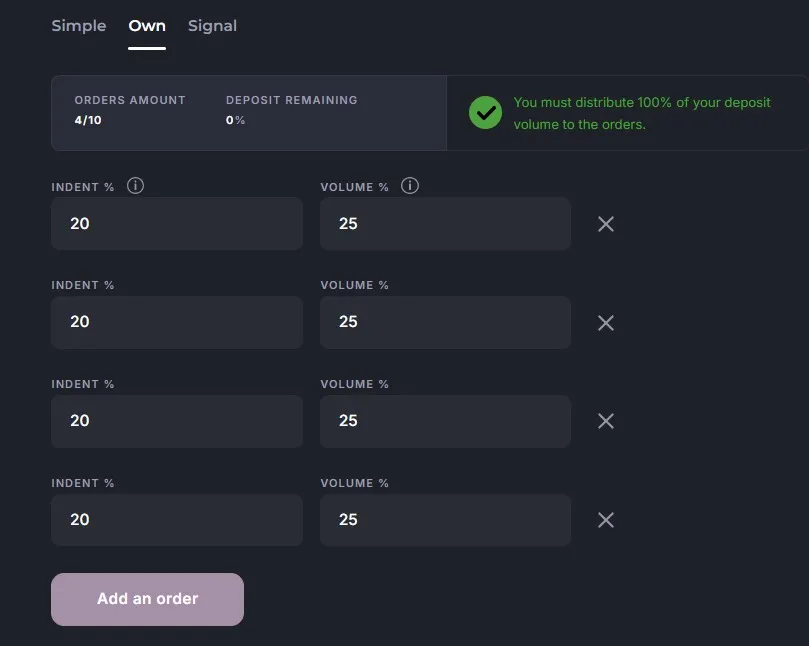Viewport: 809px width, 646px height.
Task: Remove the fourth order row
Action: (605, 520)
